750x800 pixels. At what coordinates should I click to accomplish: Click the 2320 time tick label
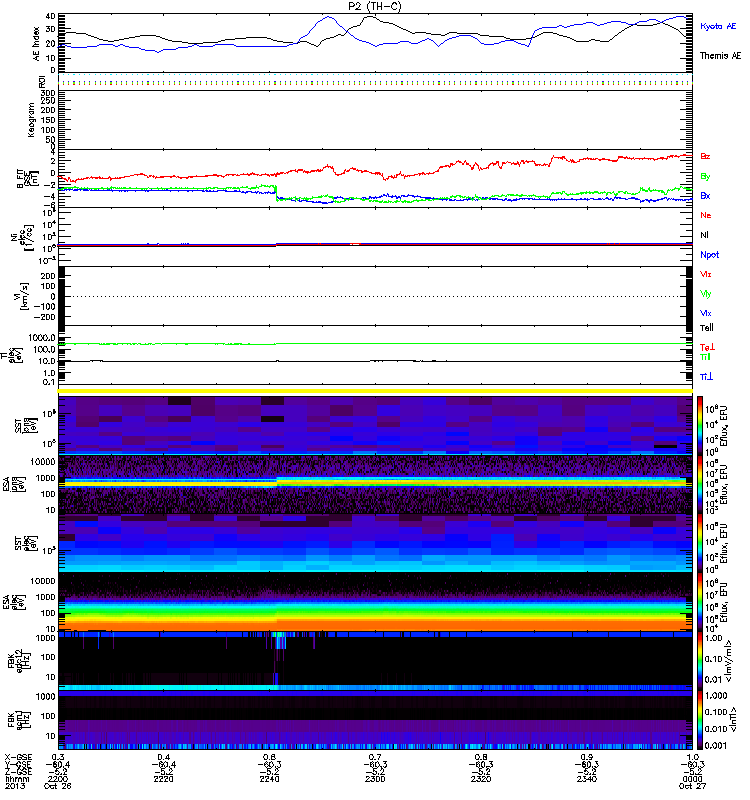[x=481, y=779]
